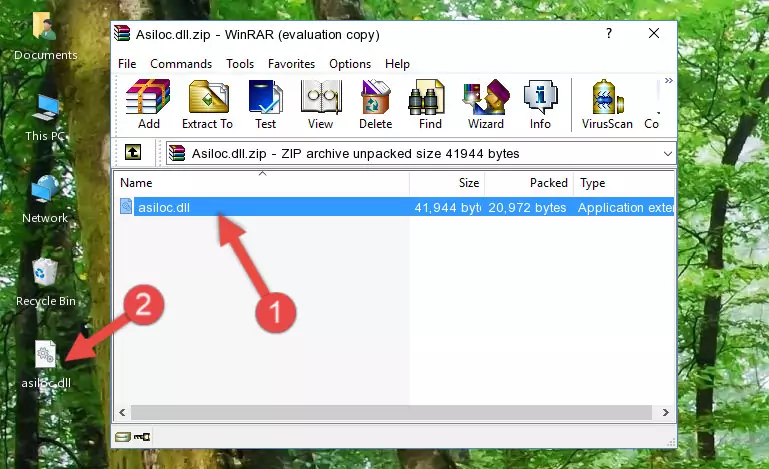Expand hidden toolbar items chevron
The image size is (769, 469).
[x=668, y=81]
